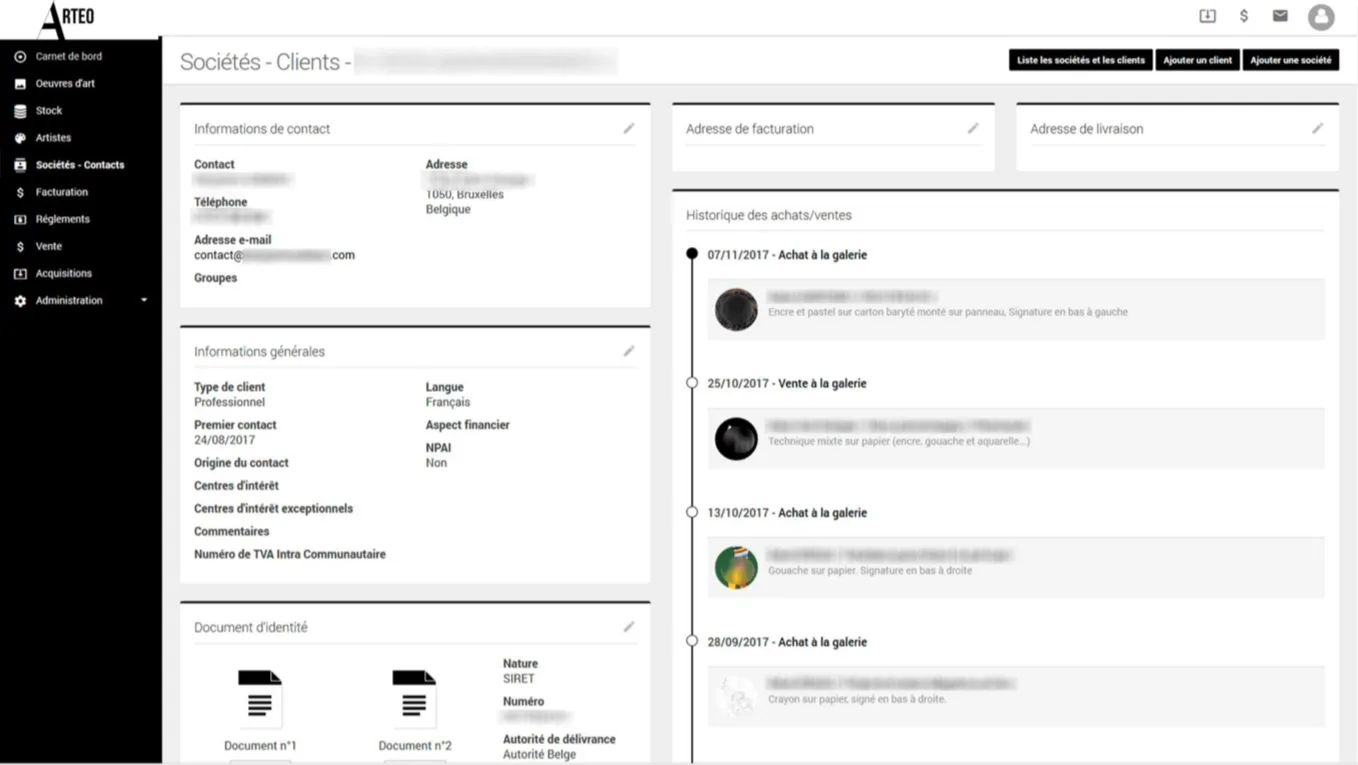Click the contact@ email address
Screen dimensions: 1358x765
click(274, 255)
